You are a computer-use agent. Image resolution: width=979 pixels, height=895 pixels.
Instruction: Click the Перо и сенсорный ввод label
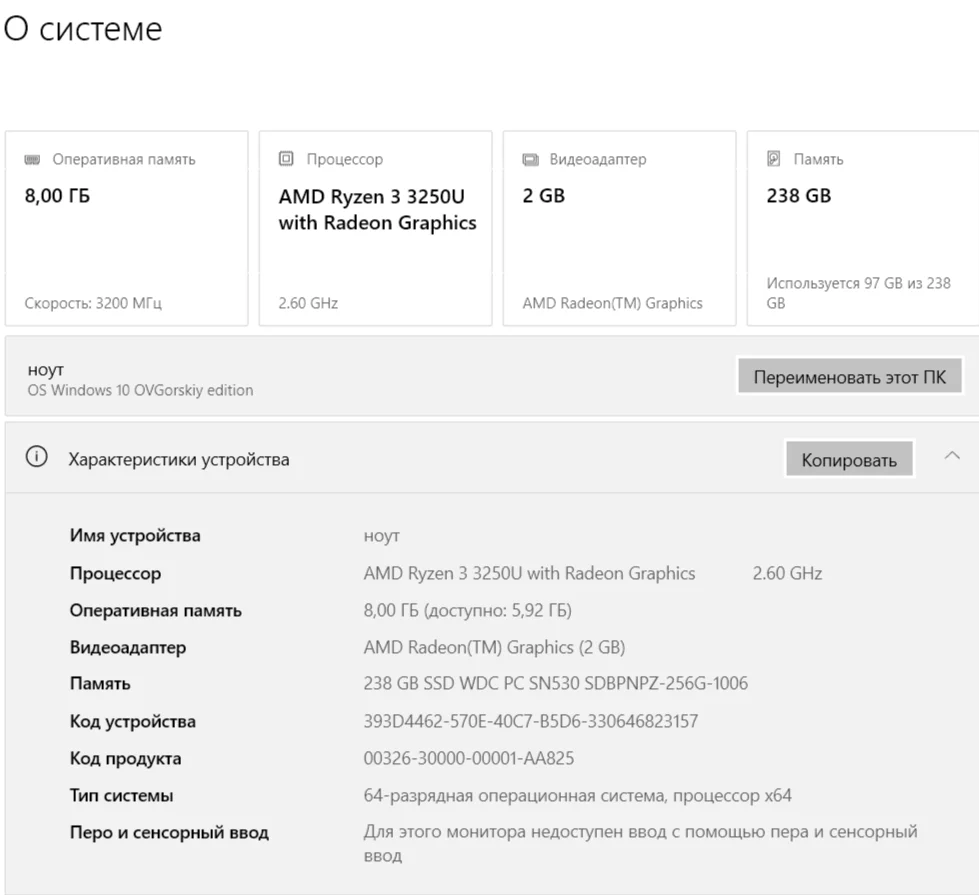(x=169, y=833)
